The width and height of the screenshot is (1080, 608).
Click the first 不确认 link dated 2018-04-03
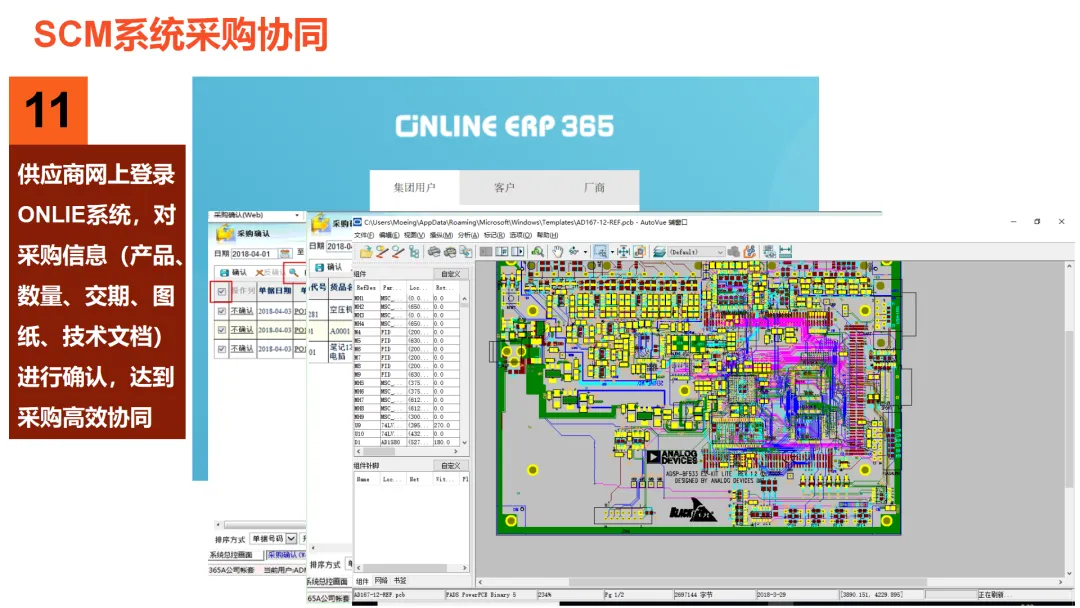[x=242, y=311]
